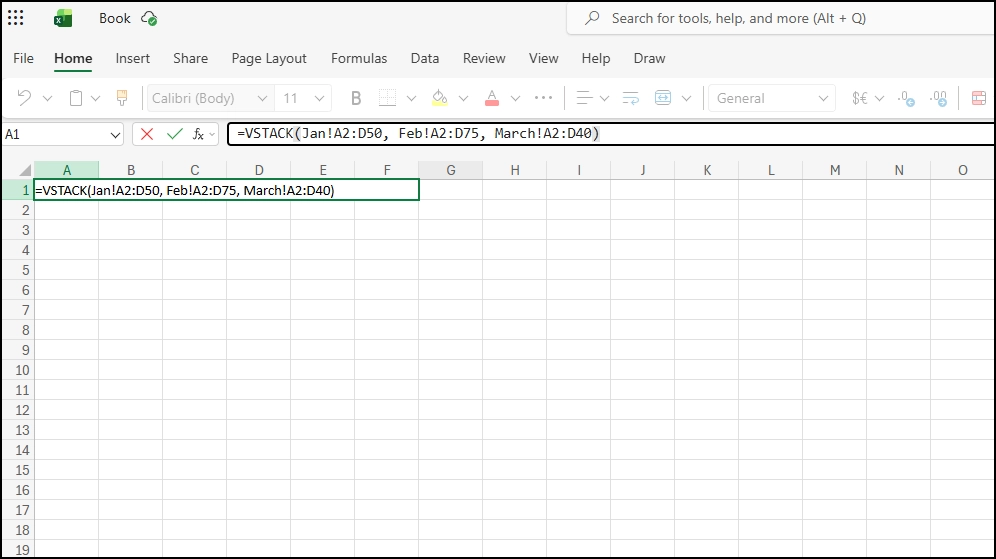Open the font size 11 dropdown
This screenshot has height=559, width=996.
(320, 98)
